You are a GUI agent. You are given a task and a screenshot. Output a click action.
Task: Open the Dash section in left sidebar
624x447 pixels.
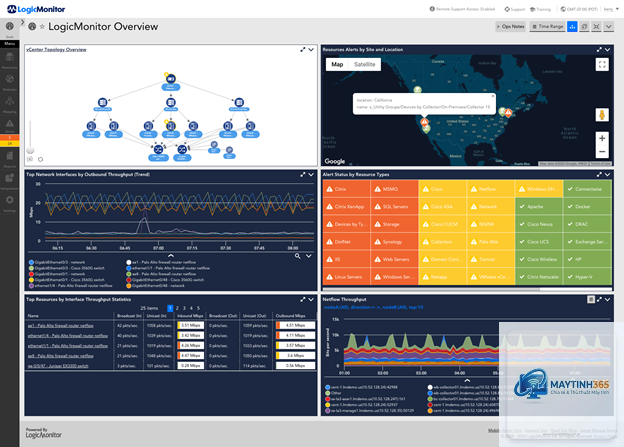[x=10, y=29]
